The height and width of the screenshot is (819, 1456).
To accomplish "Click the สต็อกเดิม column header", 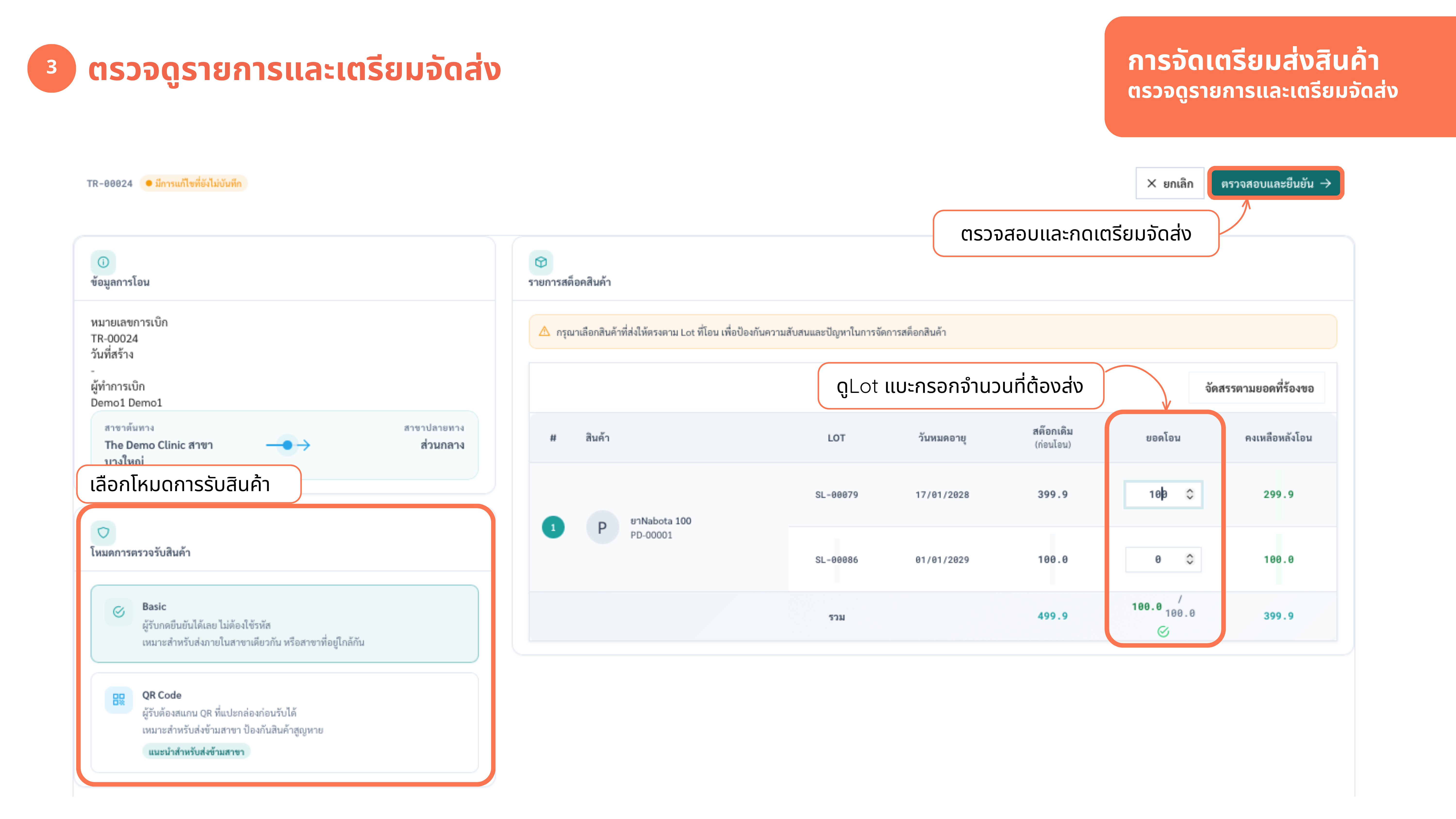I will pyautogui.click(x=1053, y=438).
